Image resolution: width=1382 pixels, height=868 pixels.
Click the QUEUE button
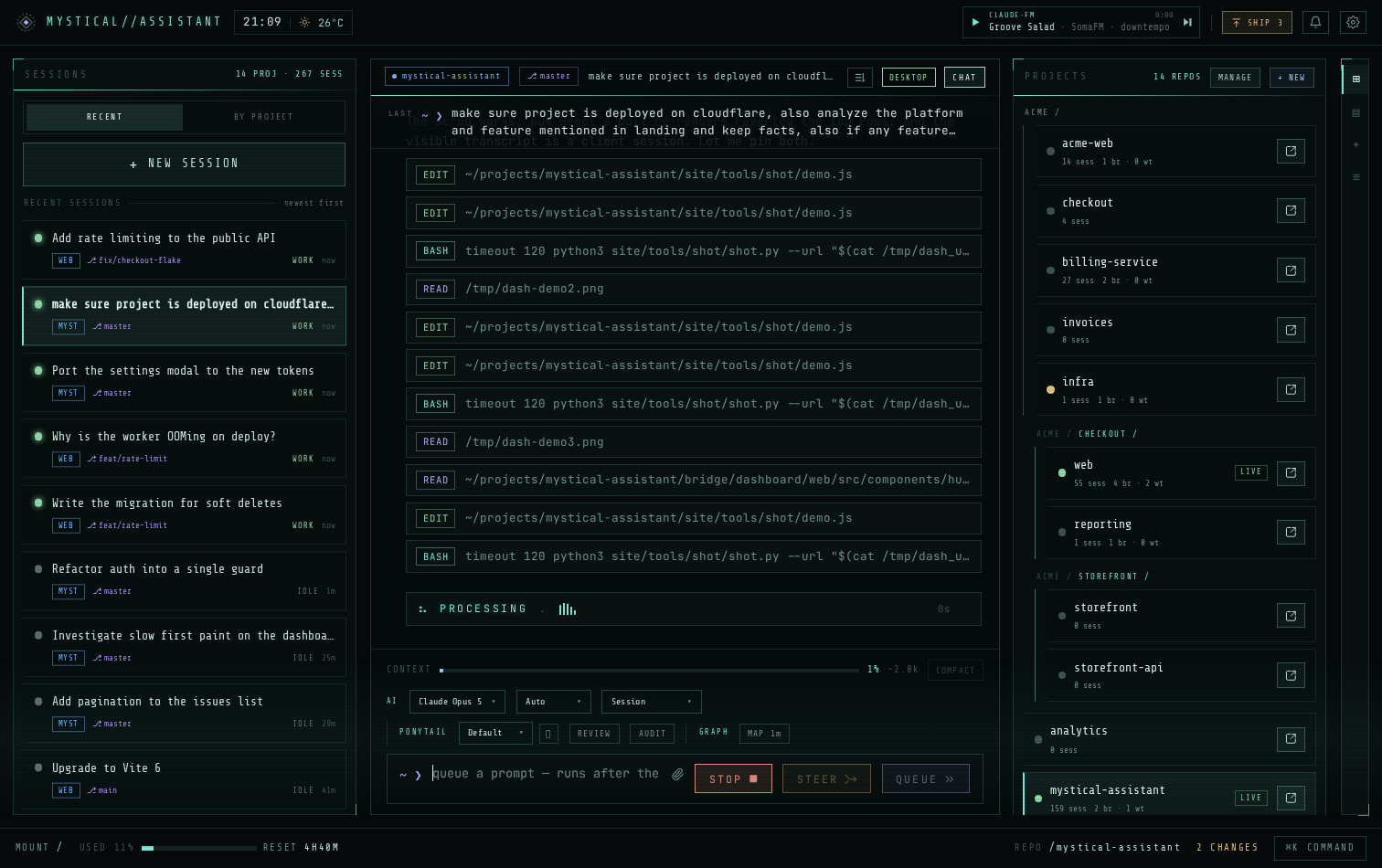click(x=925, y=778)
